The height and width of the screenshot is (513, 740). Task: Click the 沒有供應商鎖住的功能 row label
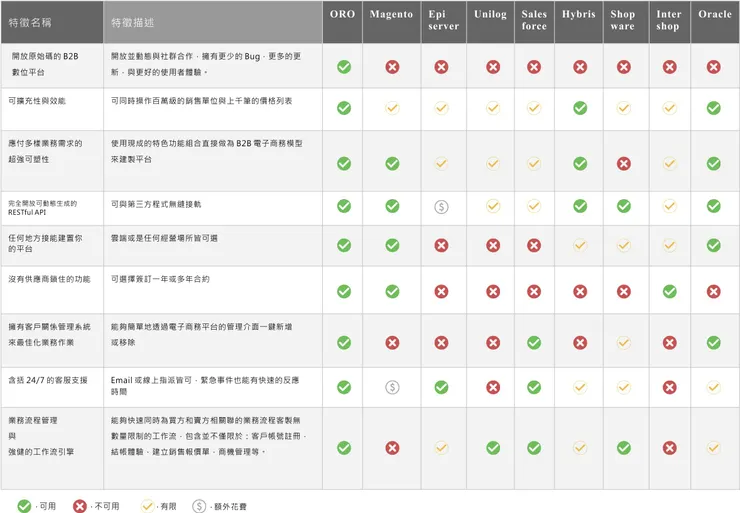coord(49,279)
